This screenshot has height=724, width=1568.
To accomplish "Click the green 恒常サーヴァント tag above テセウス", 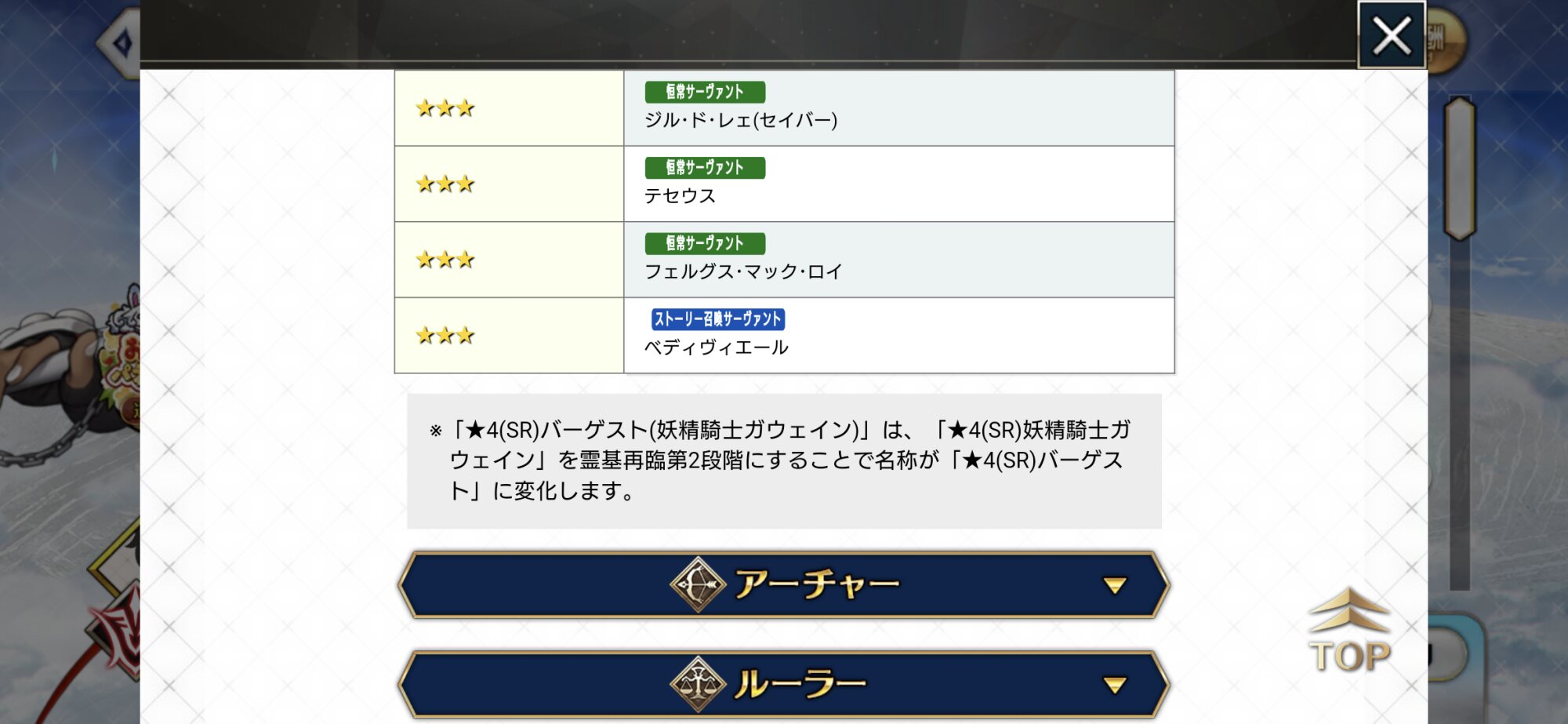I will click(705, 168).
